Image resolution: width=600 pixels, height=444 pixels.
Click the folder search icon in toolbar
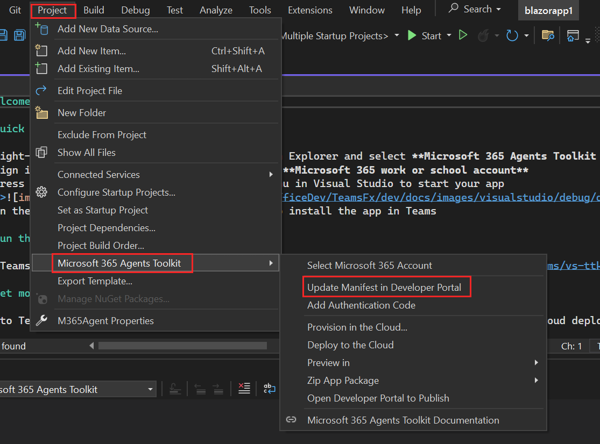tap(548, 36)
